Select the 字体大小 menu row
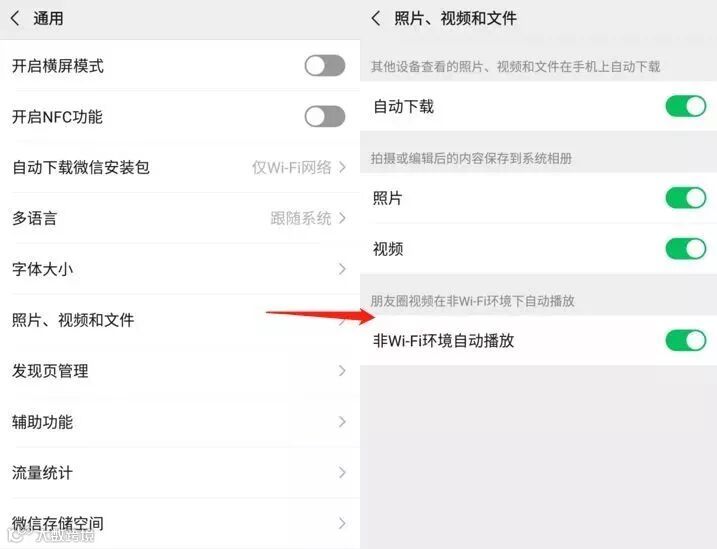 coord(180,269)
